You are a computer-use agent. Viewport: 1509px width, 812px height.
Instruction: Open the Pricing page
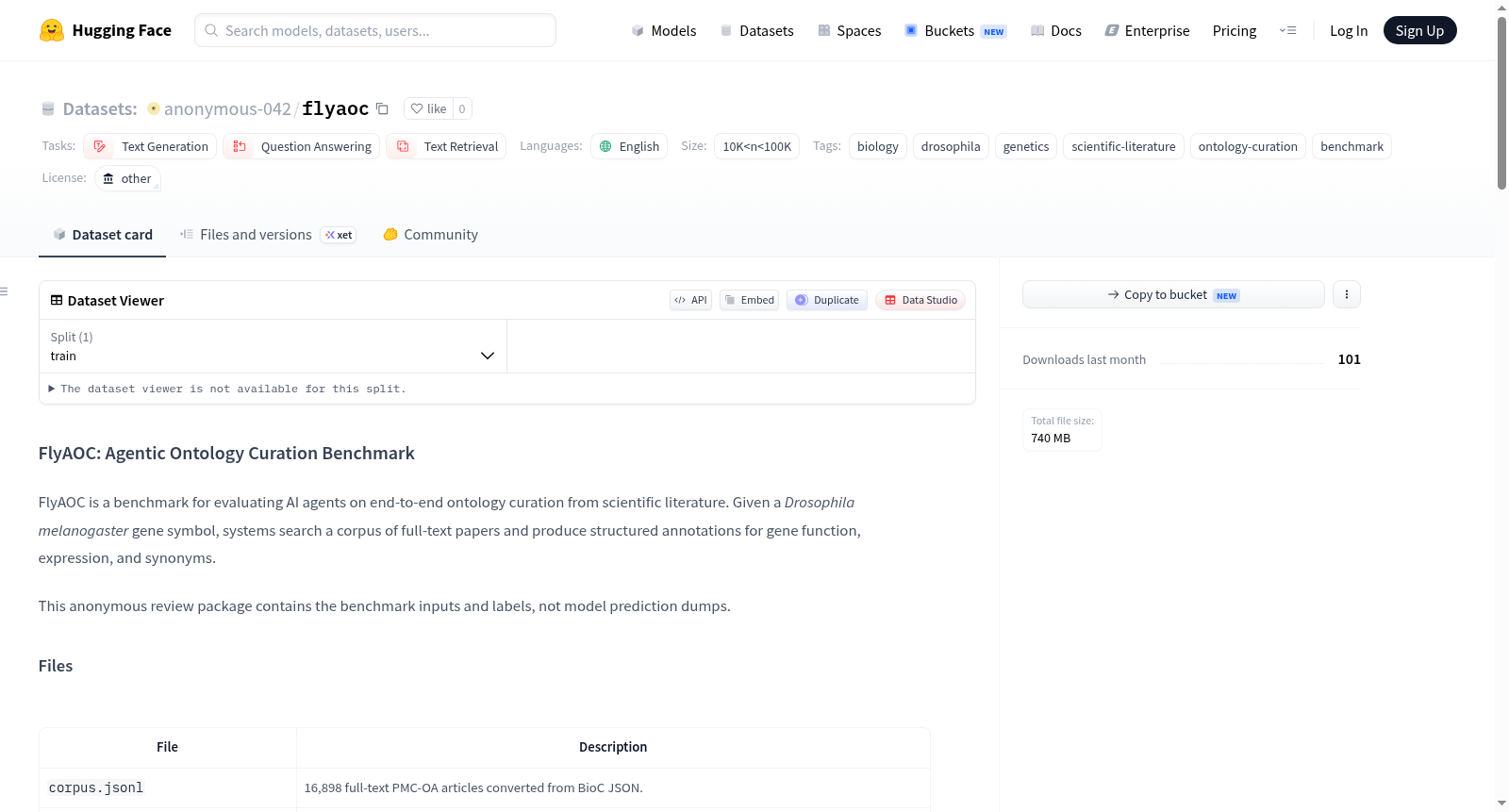coord(1235,30)
